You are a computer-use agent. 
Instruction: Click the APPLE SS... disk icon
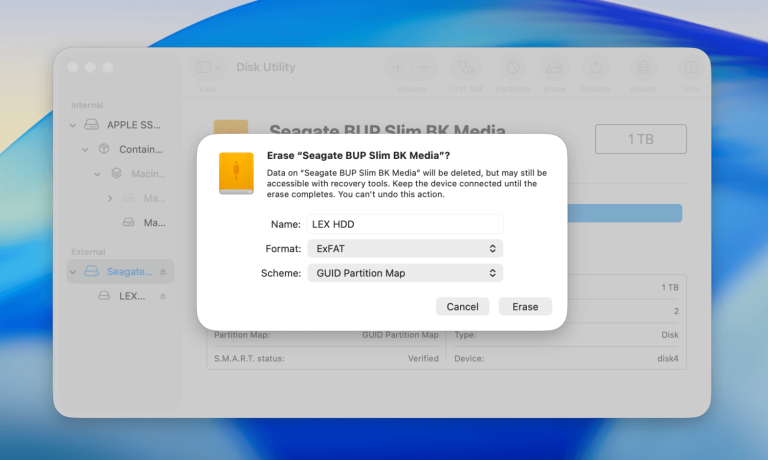coord(92,124)
